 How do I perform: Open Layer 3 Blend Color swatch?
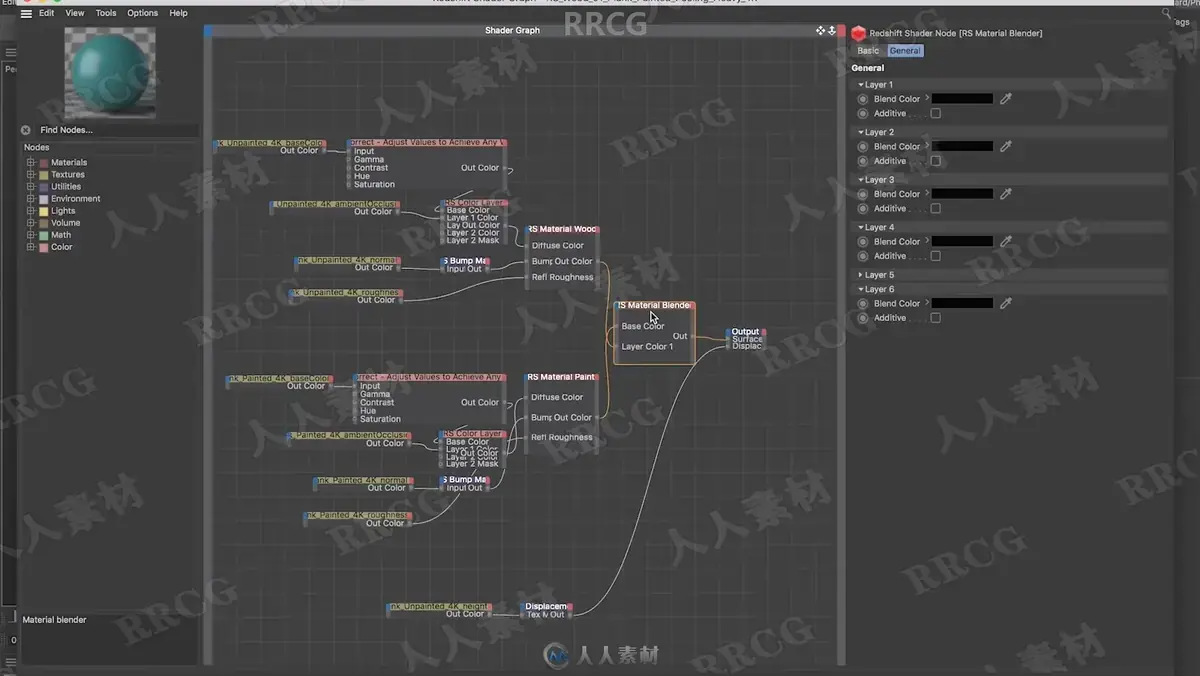pos(963,194)
